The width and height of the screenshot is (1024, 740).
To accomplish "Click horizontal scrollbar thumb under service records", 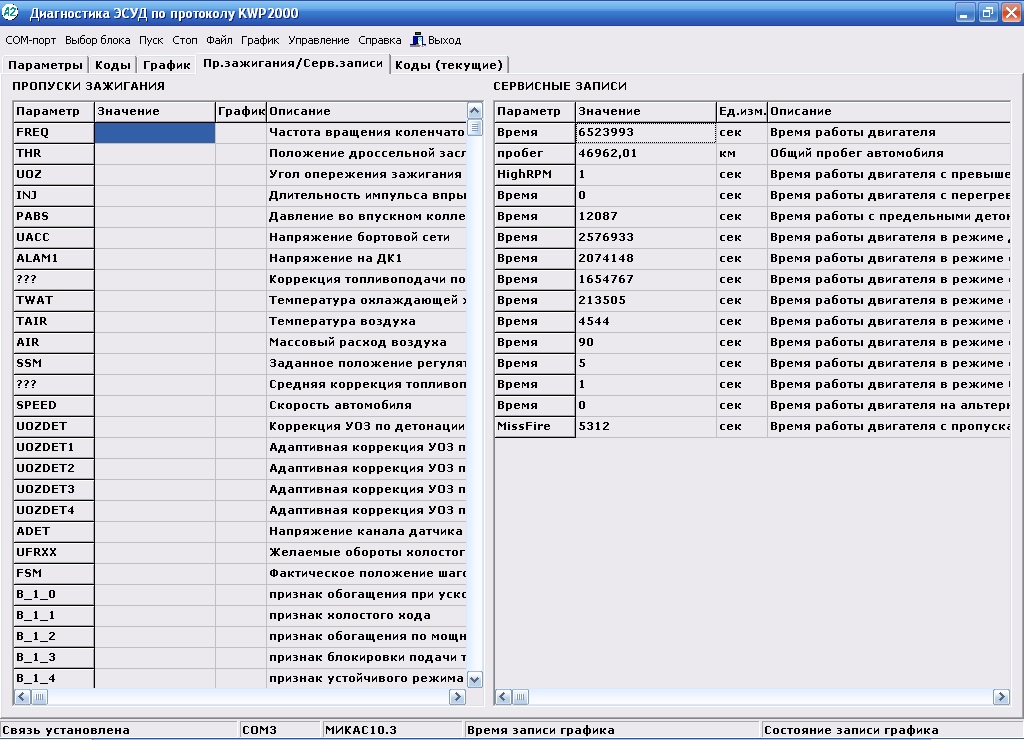I will click(520, 697).
